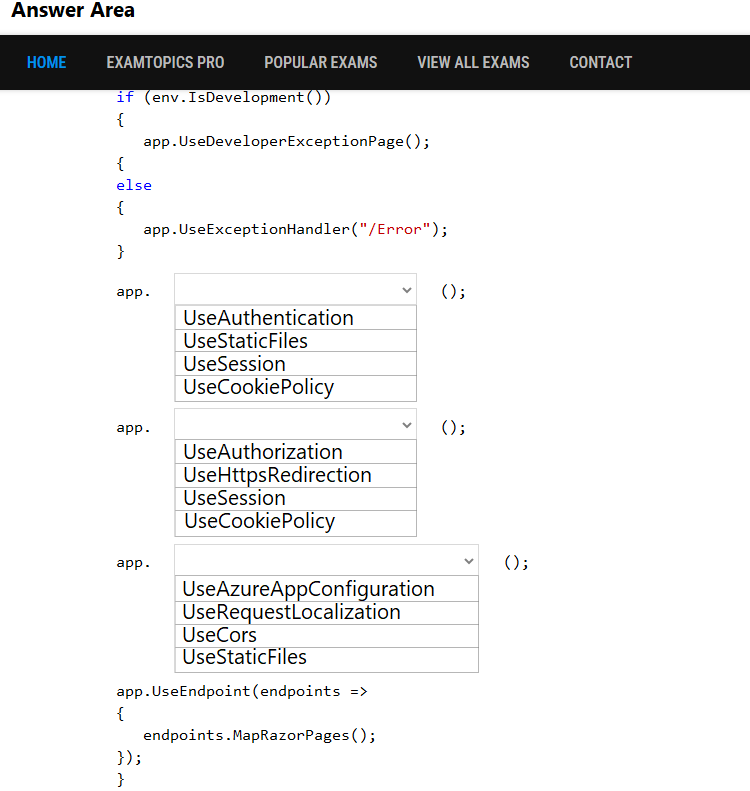Pick UseAzureAppConfiguration option

point(326,589)
